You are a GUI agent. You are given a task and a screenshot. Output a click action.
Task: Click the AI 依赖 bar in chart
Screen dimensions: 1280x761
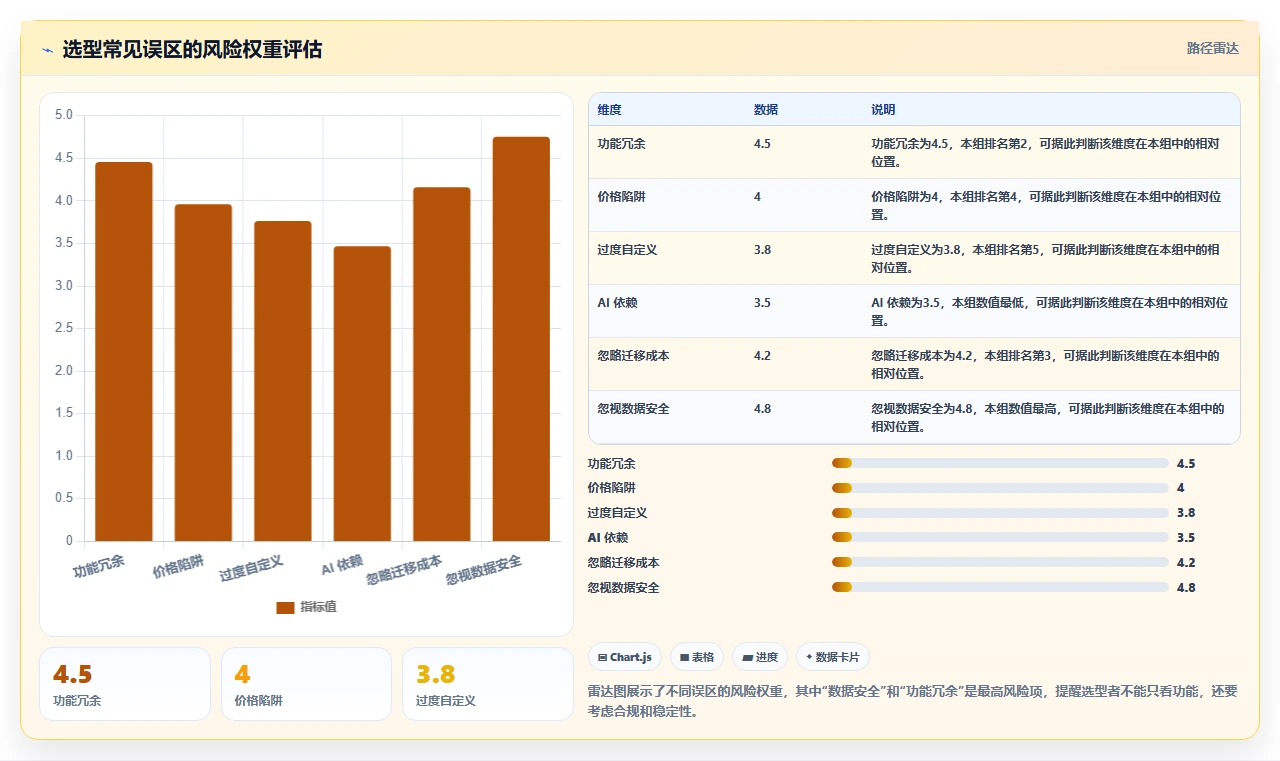(x=362, y=393)
